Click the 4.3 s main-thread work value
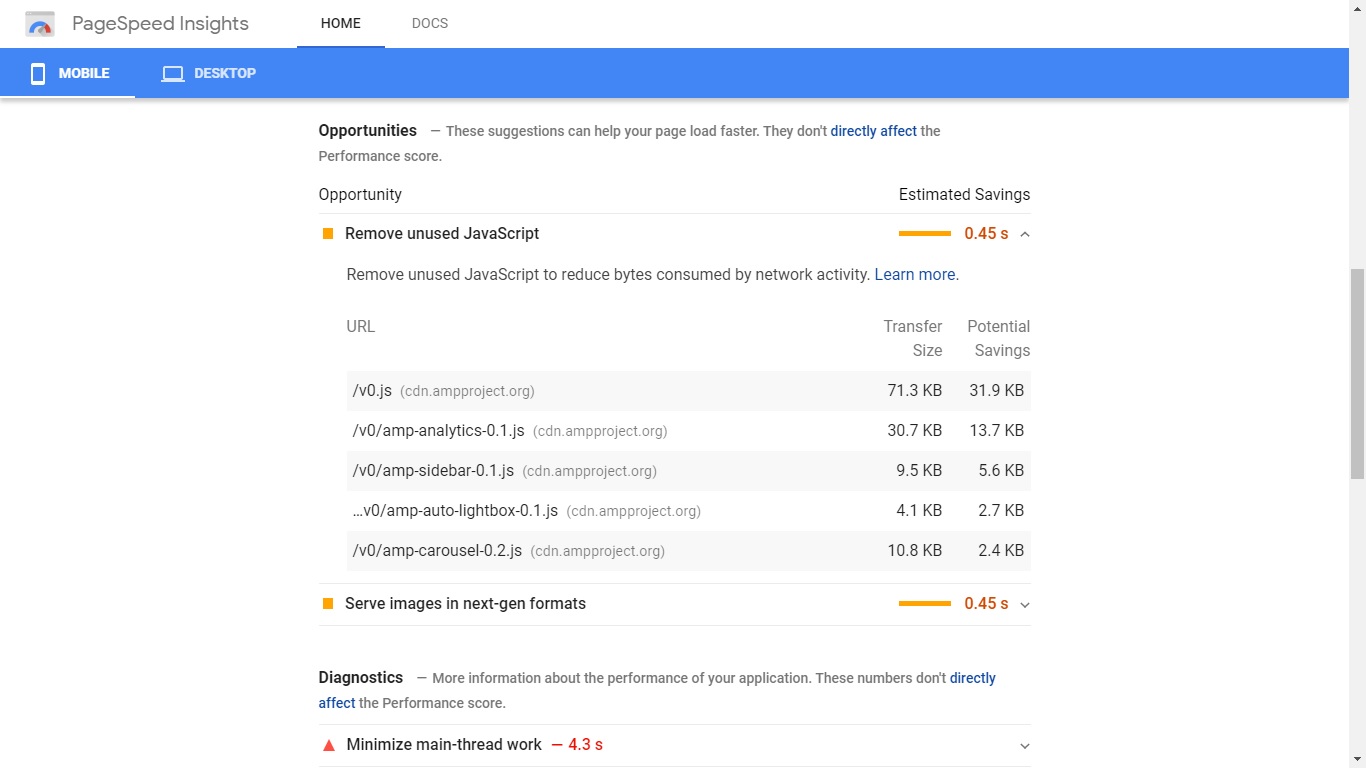 [x=585, y=744]
